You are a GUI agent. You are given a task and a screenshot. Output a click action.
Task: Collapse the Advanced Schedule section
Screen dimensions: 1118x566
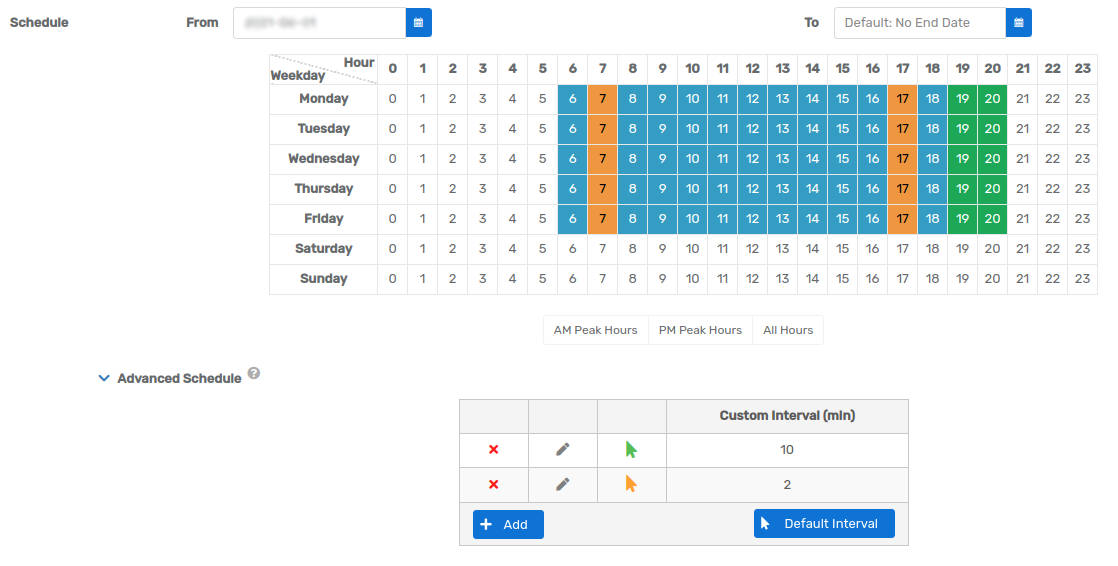click(104, 379)
